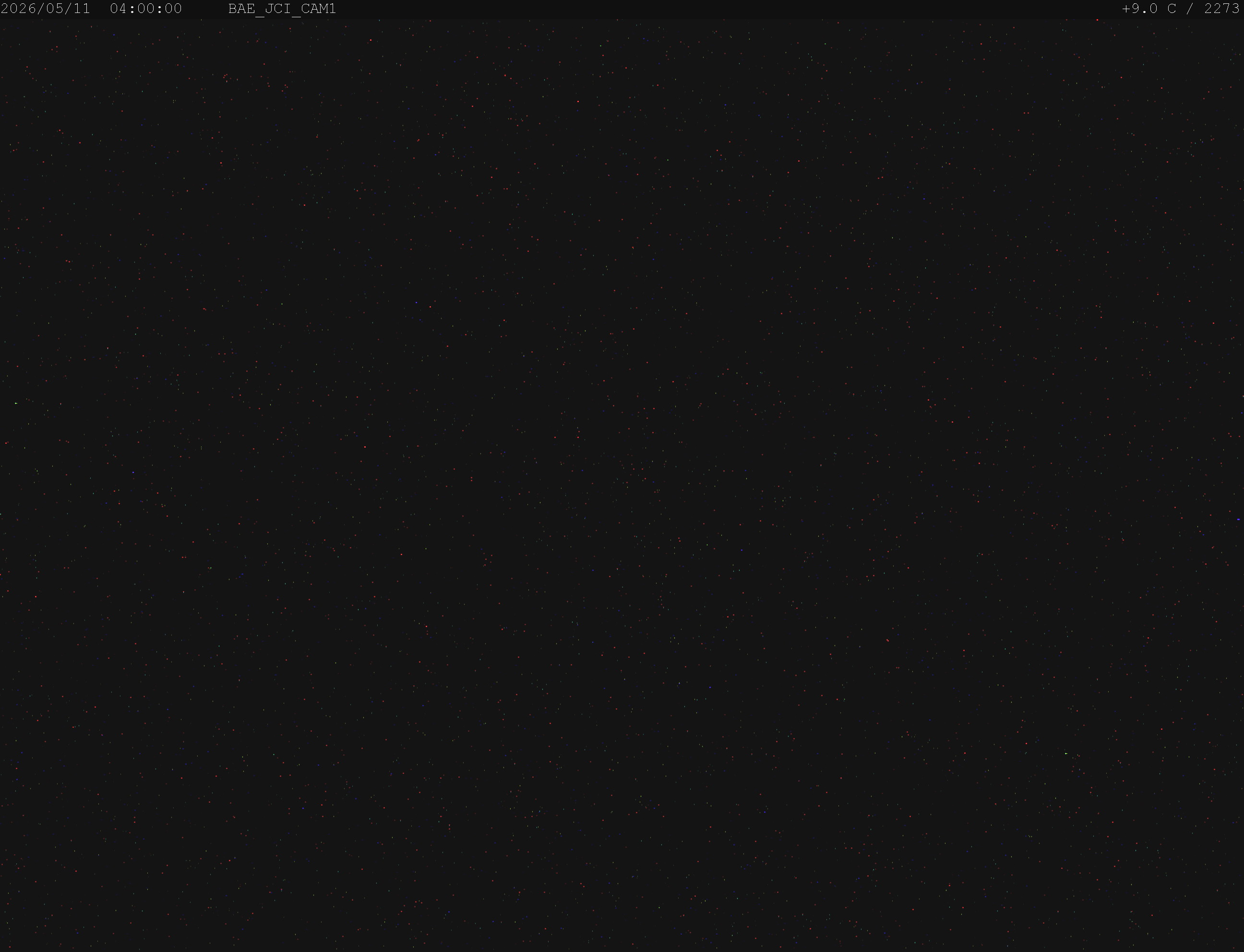The height and width of the screenshot is (952, 1244).
Task: Select the camera label BAE_JCI_CAM1
Action: tap(282, 9)
